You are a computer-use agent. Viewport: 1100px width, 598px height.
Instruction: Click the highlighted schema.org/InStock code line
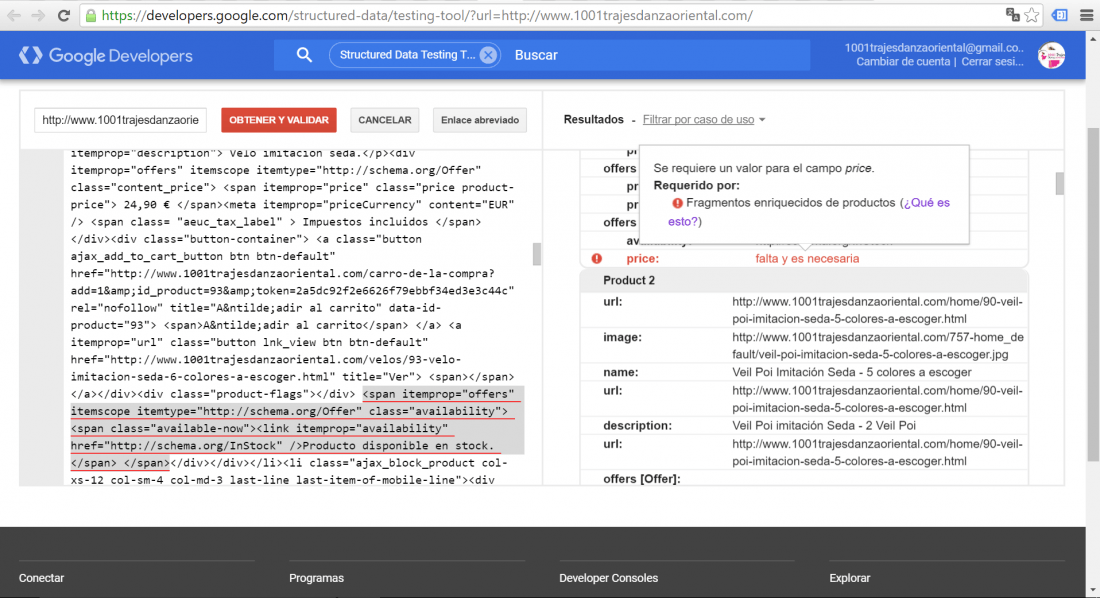283,446
